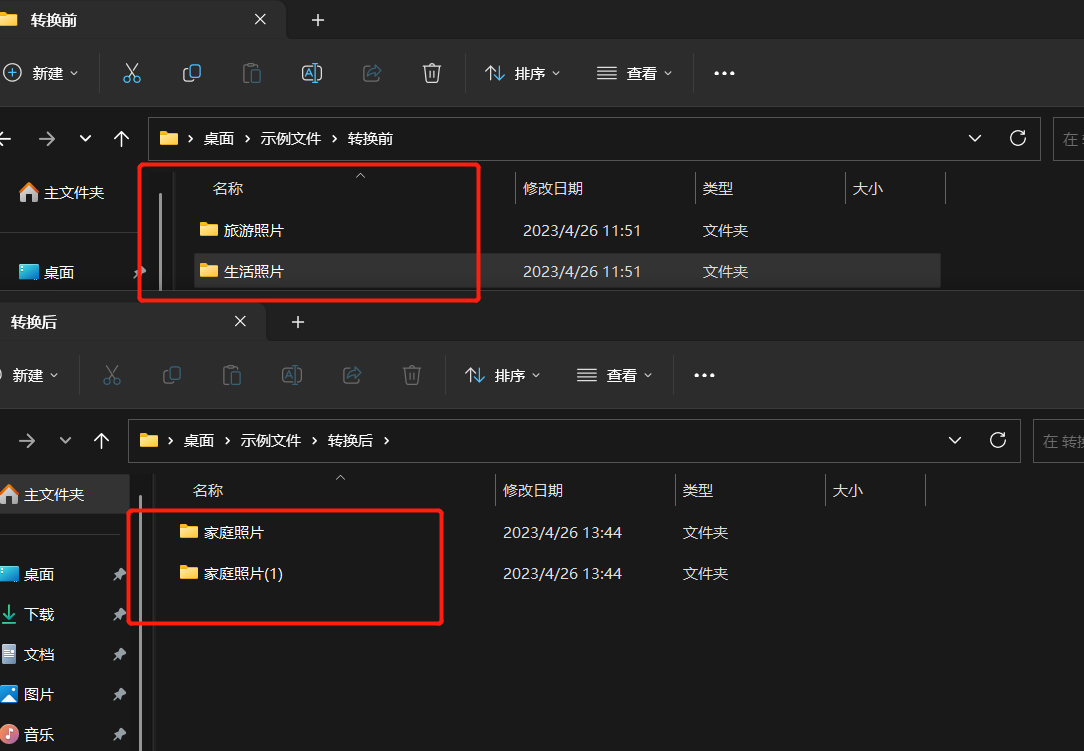The height and width of the screenshot is (751, 1084).
Task: Open the See more menu with three dots
Action: click(724, 72)
